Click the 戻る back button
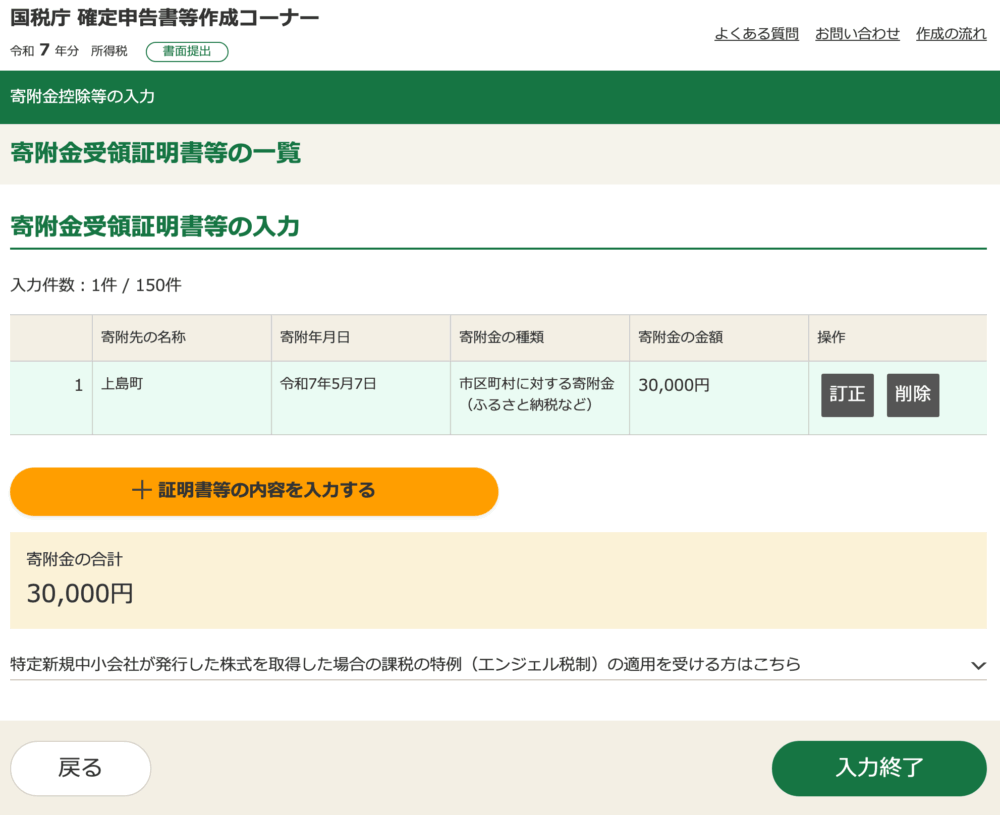 [80, 767]
